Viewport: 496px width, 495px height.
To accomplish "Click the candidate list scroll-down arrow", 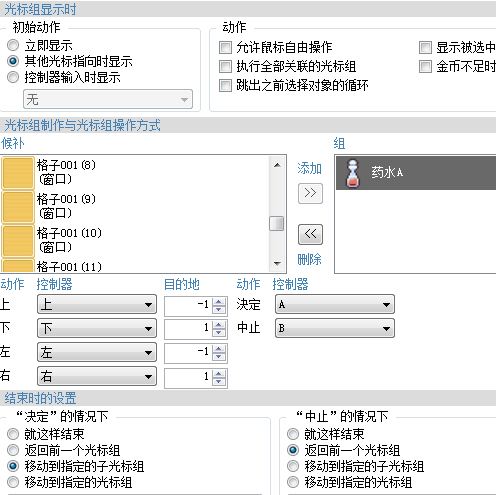I will point(277,263).
